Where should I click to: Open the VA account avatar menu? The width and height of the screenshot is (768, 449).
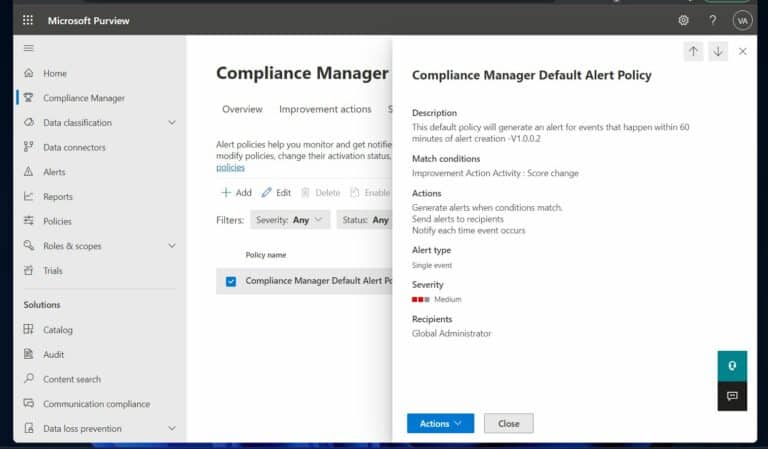pyautogui.click(x=743, y=21)
